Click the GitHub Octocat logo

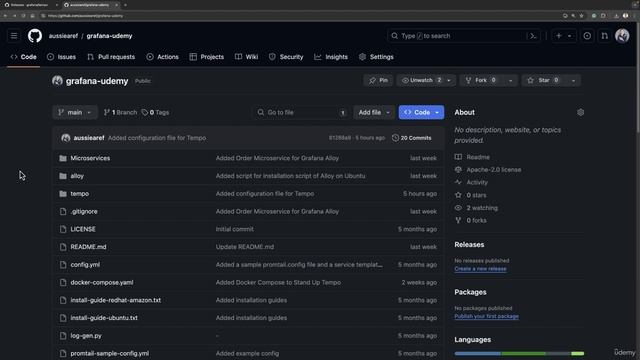35,36
